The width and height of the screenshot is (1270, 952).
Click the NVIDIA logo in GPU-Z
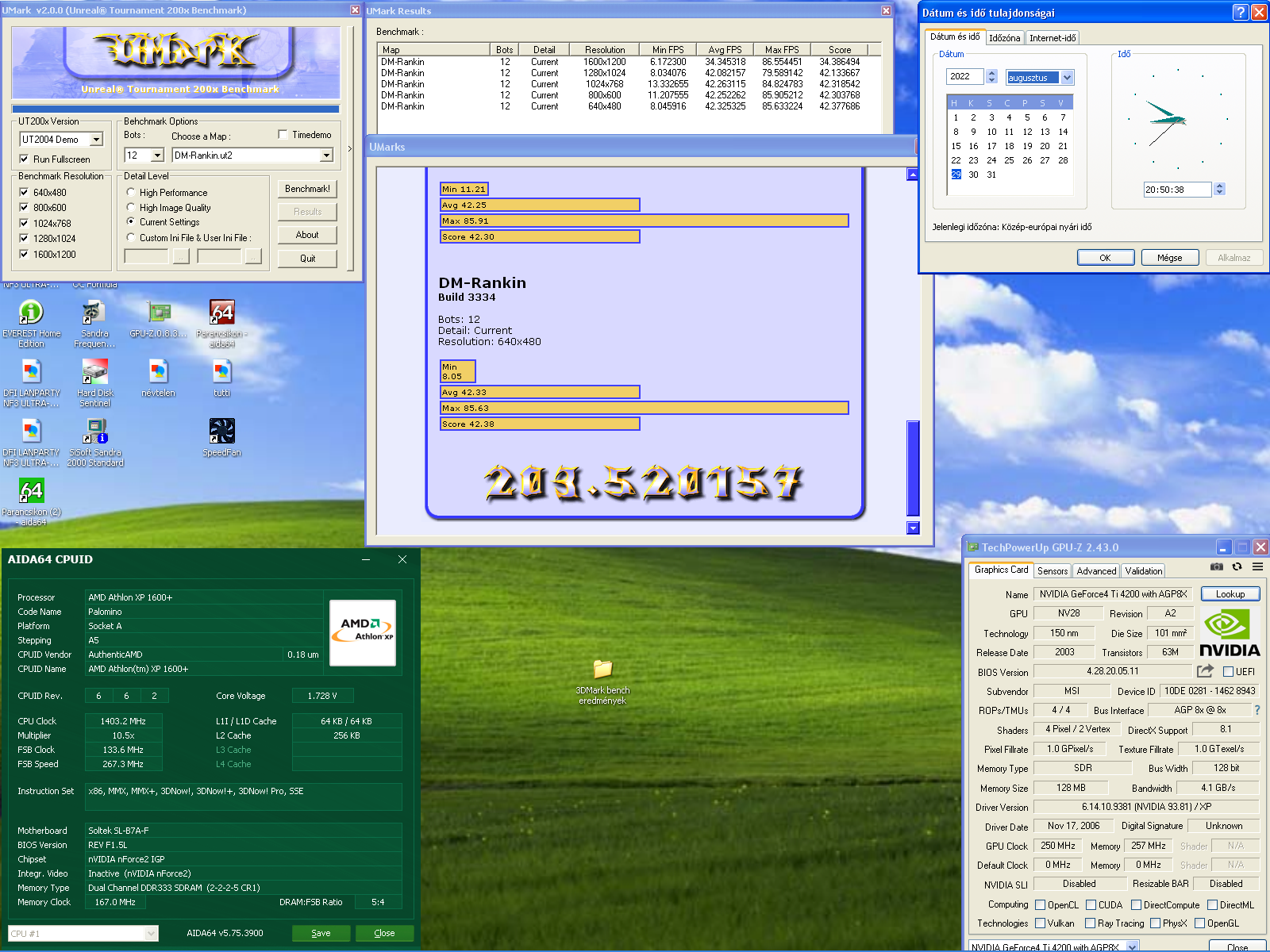pos(1230,633)
